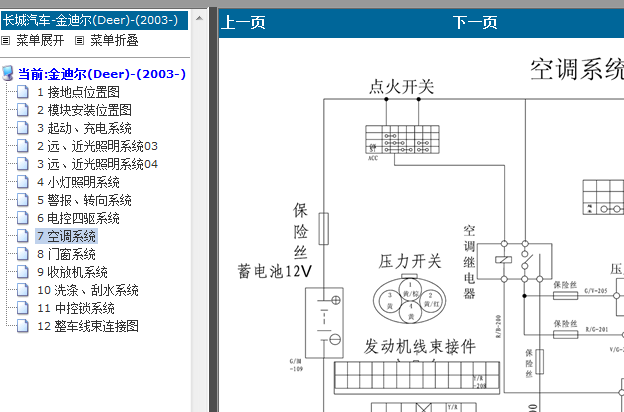The width and height of the screenshot is (624, 412).
Task: Click the document icon beside 9 收放机系统
Action: click(23, 272)
